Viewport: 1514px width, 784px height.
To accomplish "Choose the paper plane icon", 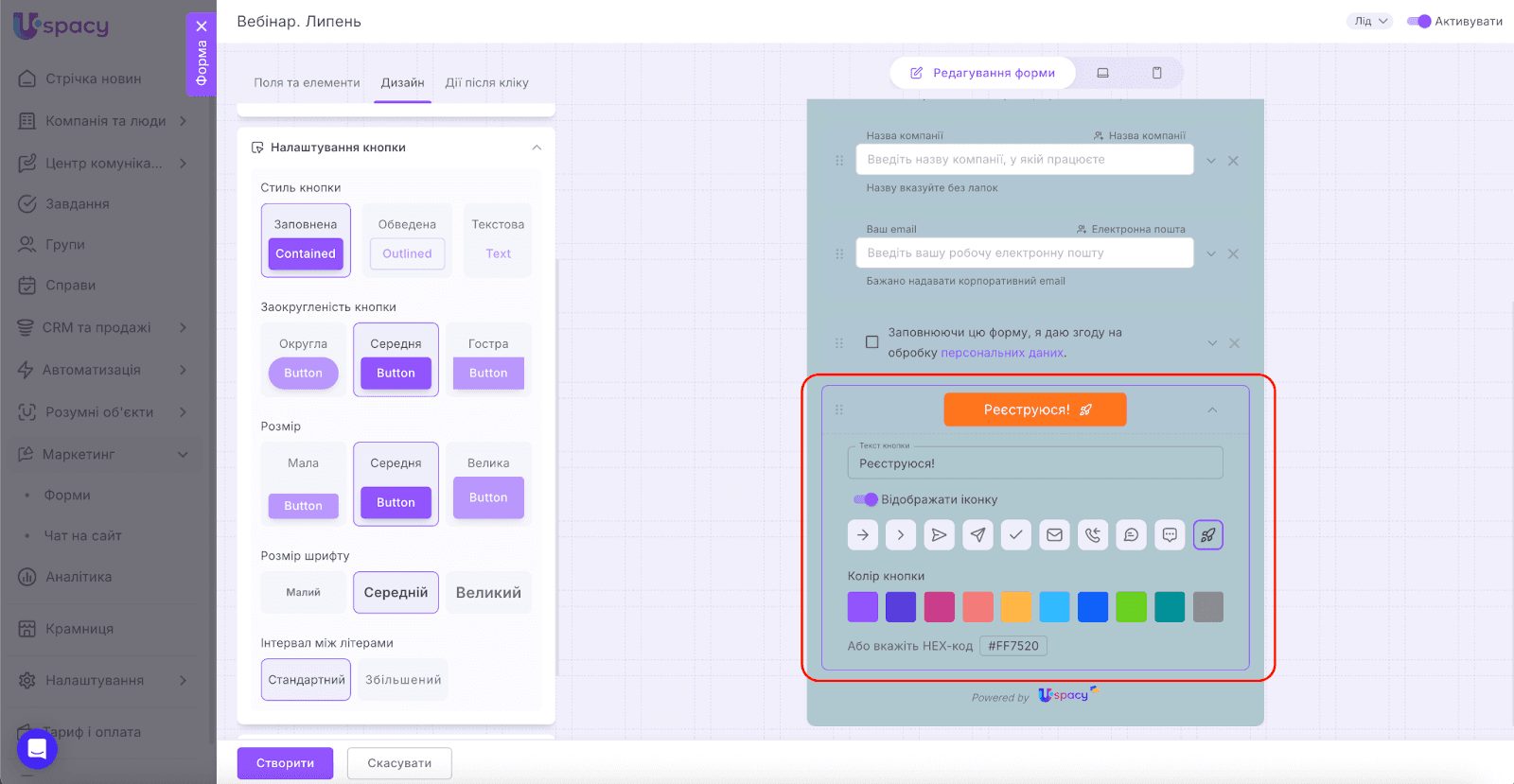I will click(x=977, y=535).
